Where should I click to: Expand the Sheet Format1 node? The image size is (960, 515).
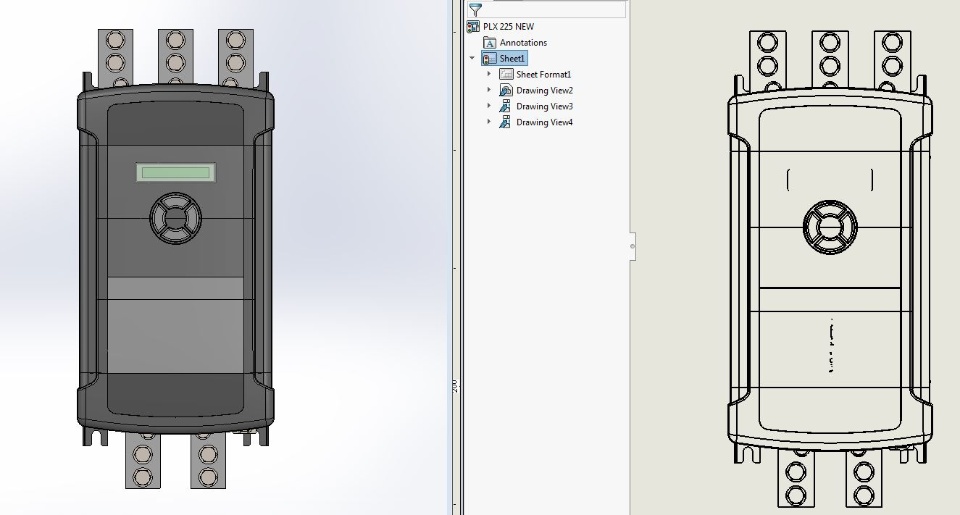[489, 74]
